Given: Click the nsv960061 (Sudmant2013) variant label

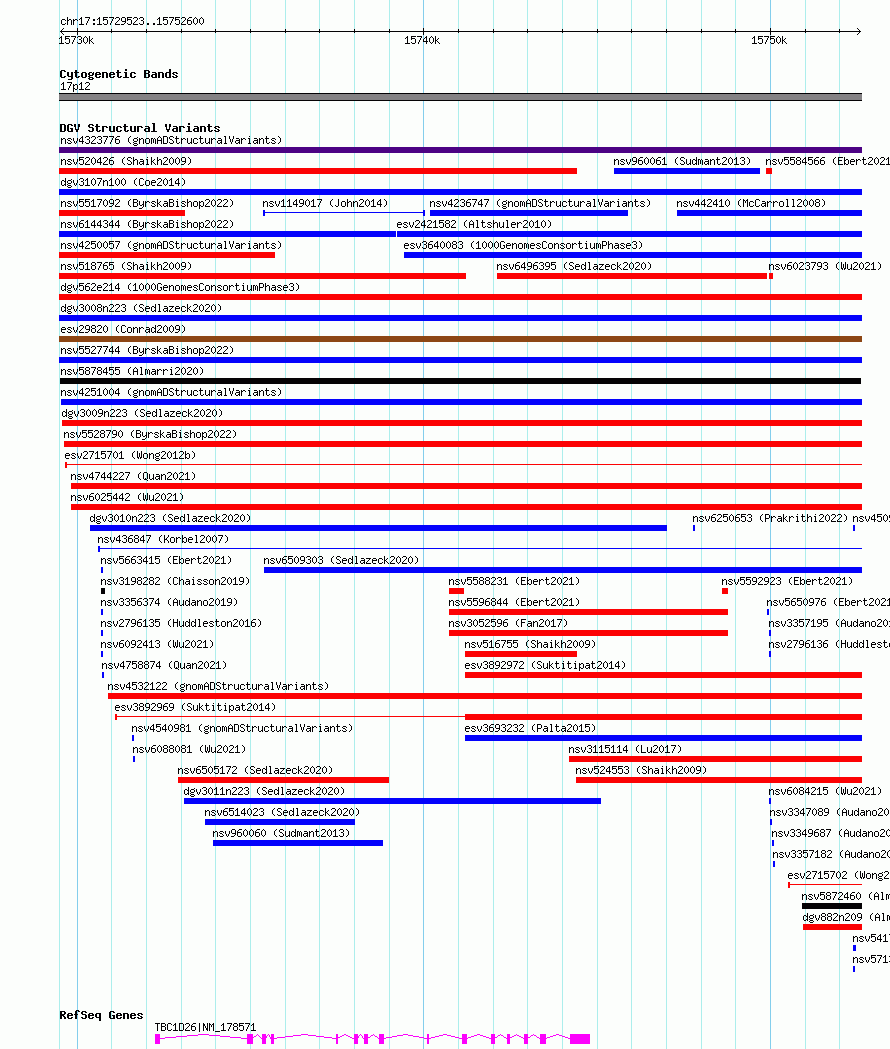Looking at the screenshot, I should [682, 161].
